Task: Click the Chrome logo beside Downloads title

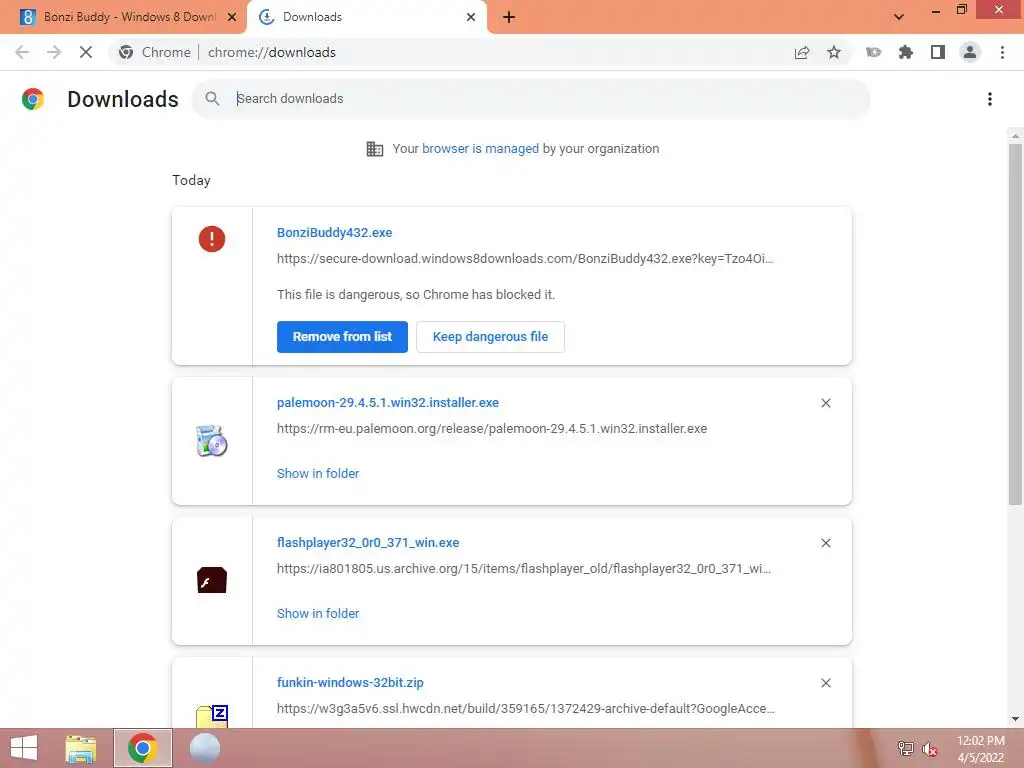Action: tap(33, 99)
